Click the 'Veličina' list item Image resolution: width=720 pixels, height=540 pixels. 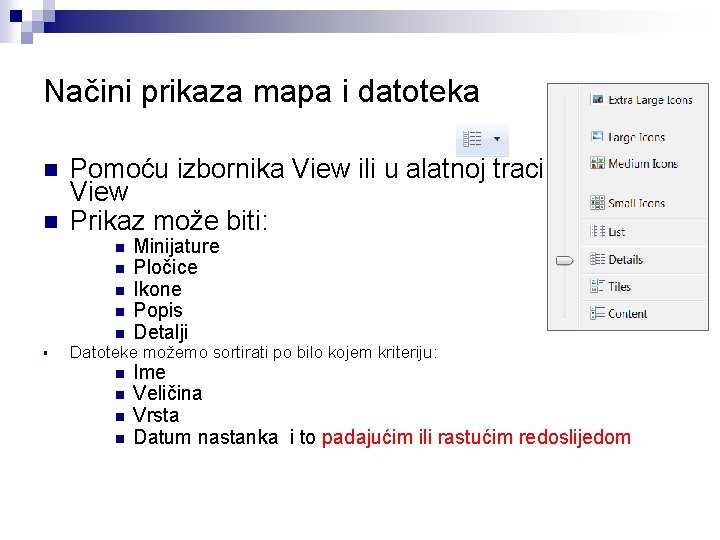tap(168, 394)
